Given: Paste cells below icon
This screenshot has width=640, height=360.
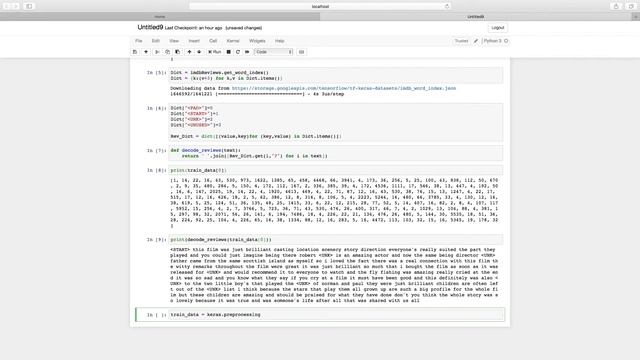Looking at the screenshot, I should 178,52.
